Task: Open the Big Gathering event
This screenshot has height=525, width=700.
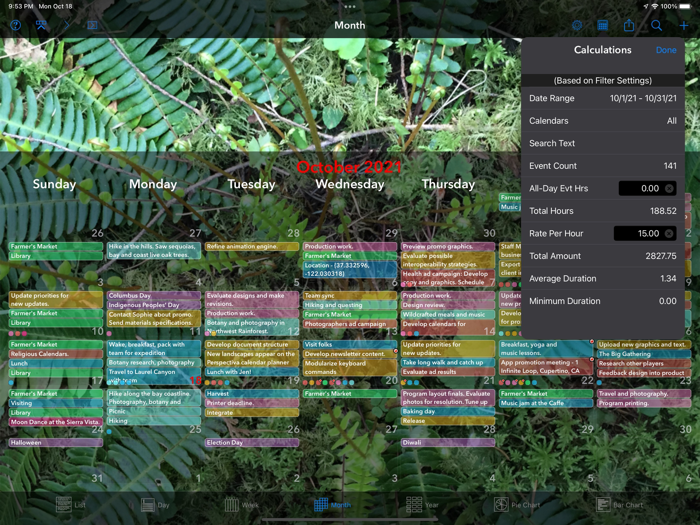Action: (644, 354)
